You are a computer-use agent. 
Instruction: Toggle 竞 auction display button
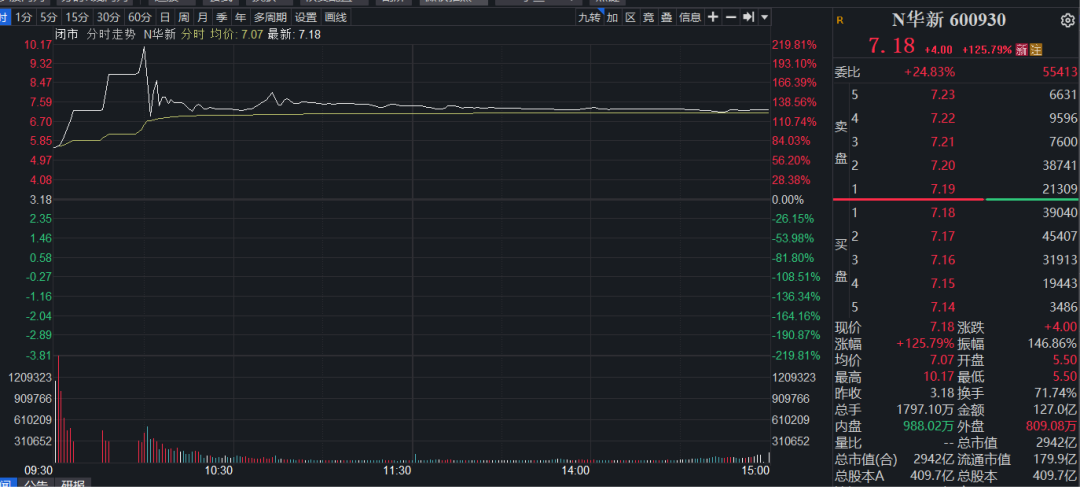[649, 17]
